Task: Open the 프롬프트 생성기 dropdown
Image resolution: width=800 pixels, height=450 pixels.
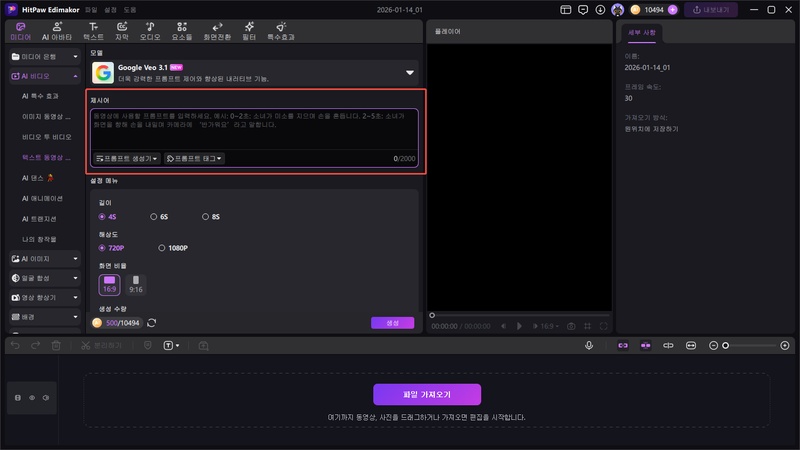Action: 127,159
